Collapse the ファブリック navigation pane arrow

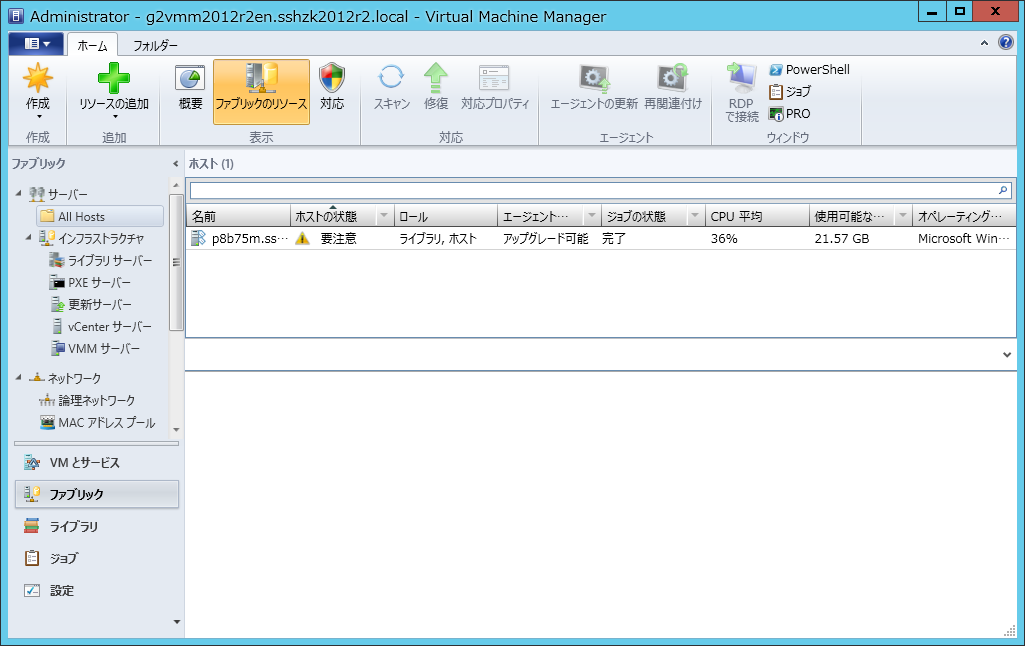(175, 163)
